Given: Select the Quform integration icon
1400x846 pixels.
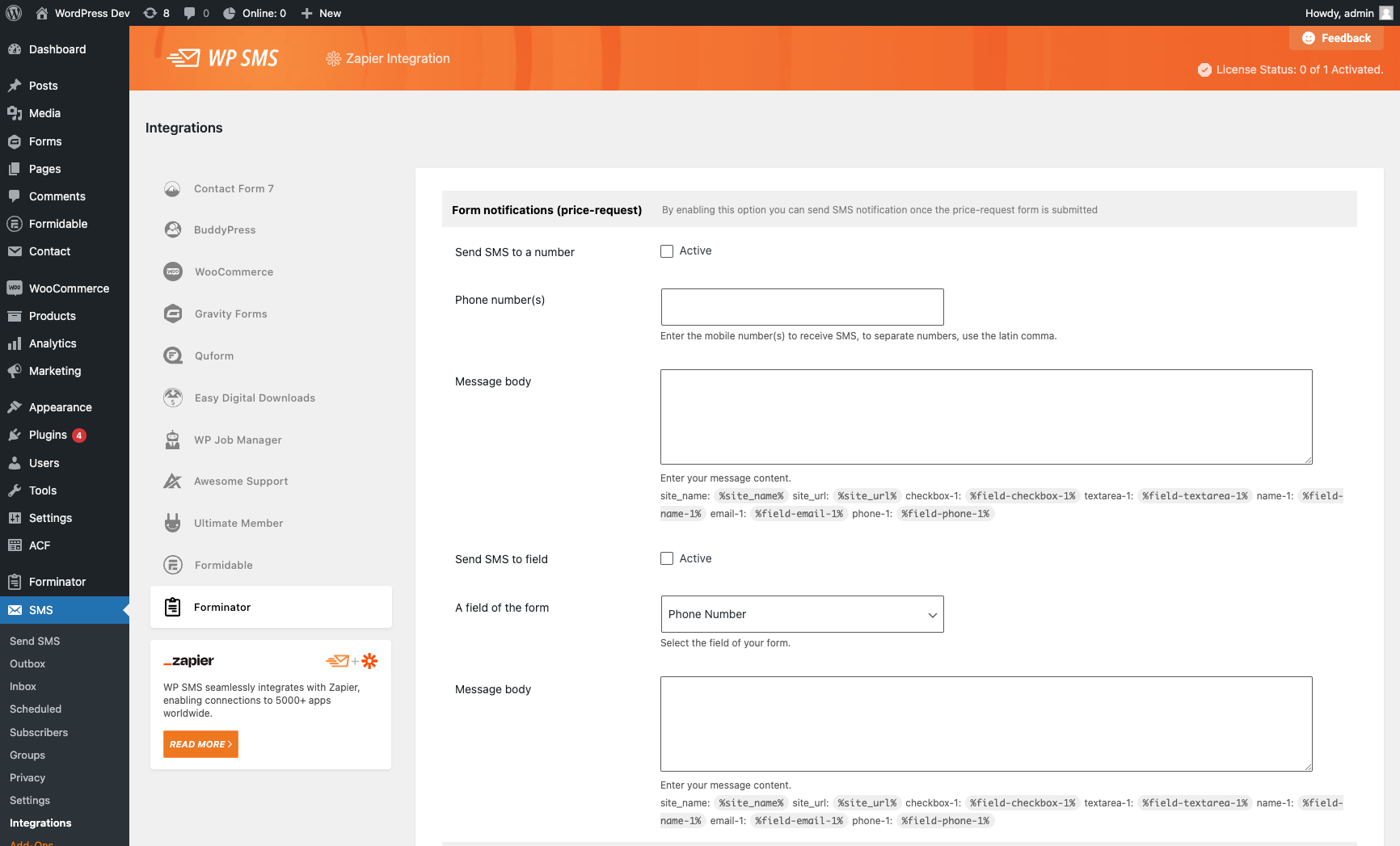Looking at the screenshot, I should click(173, 356).
